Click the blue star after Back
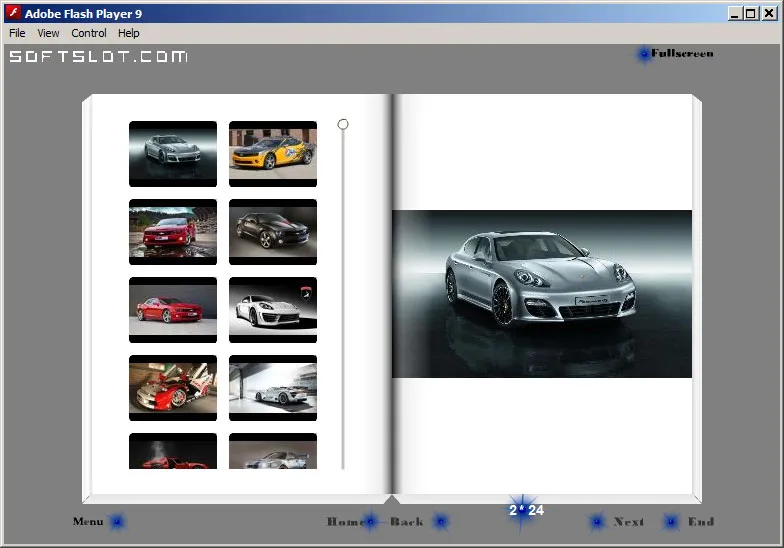The width and height of the screenshot is (784, 548). [440, 522]
